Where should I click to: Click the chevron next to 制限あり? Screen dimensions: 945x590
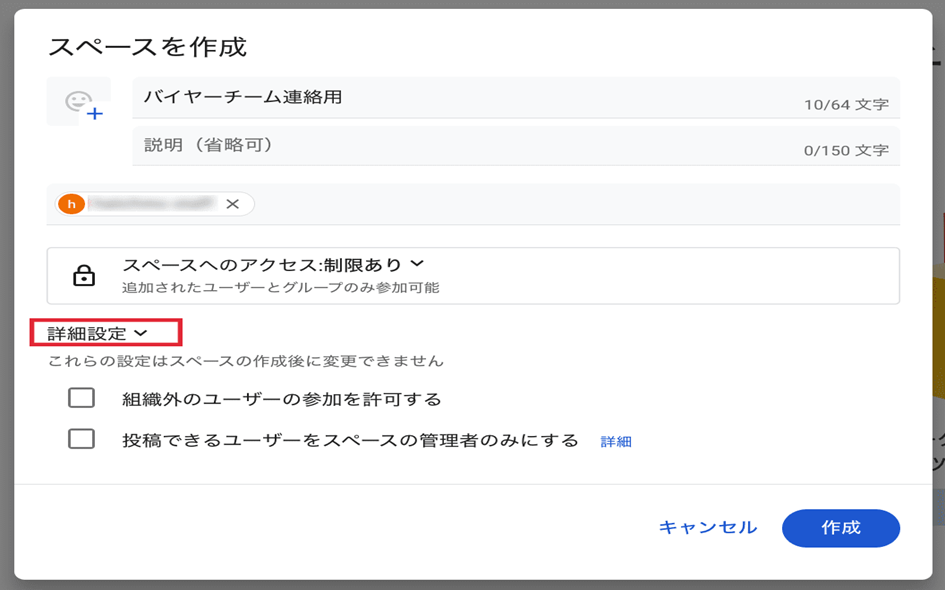point(417,264)
